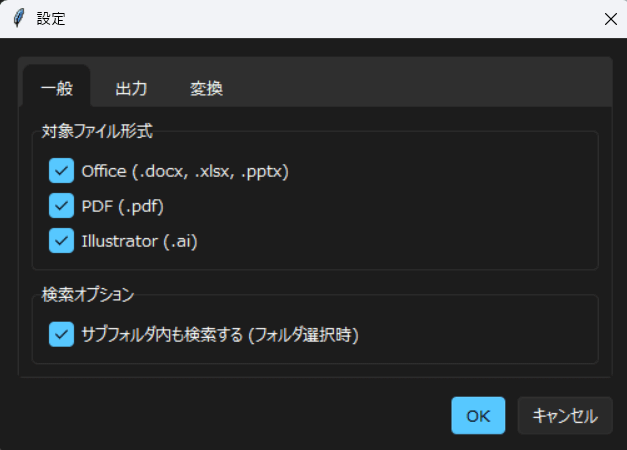Click empty tab strip right of 変換
Image resolution: width=627 pixels, height=450 pixels.
tap(420, 88)
